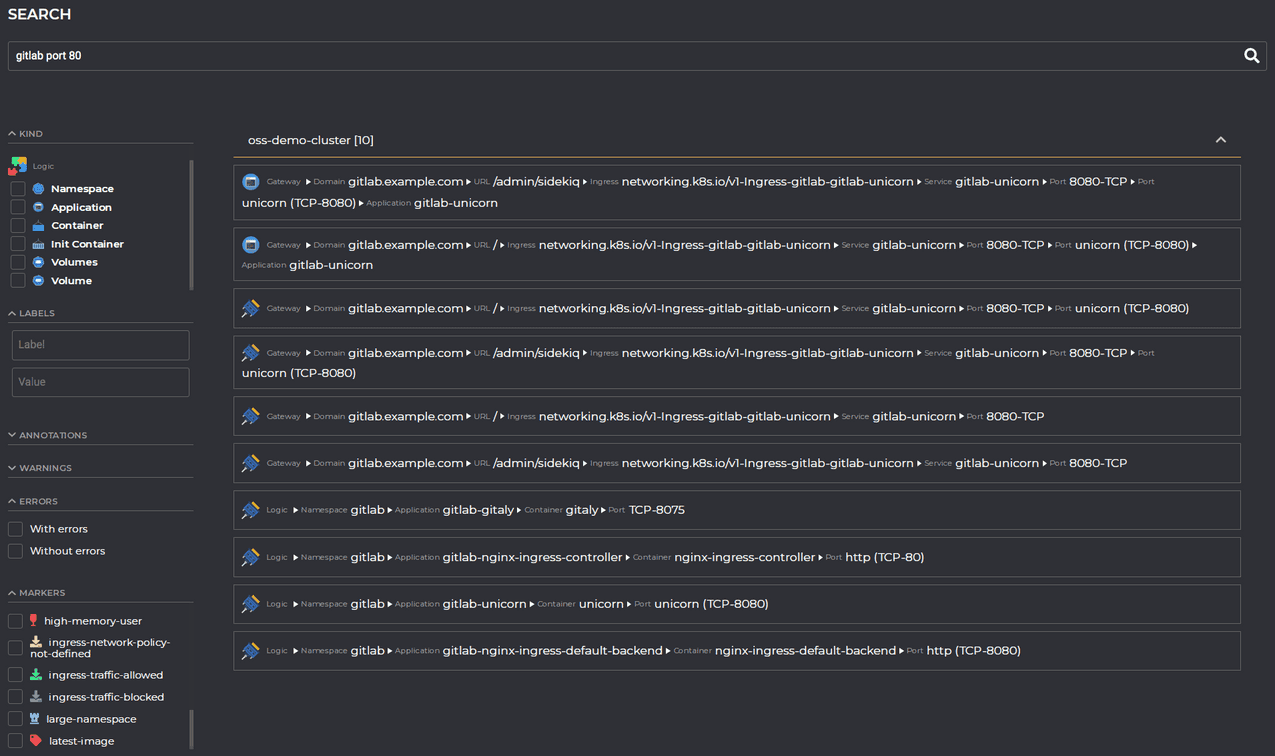Click the Label input field
The height and width of the screenshot is (756, 1275).
100,345
